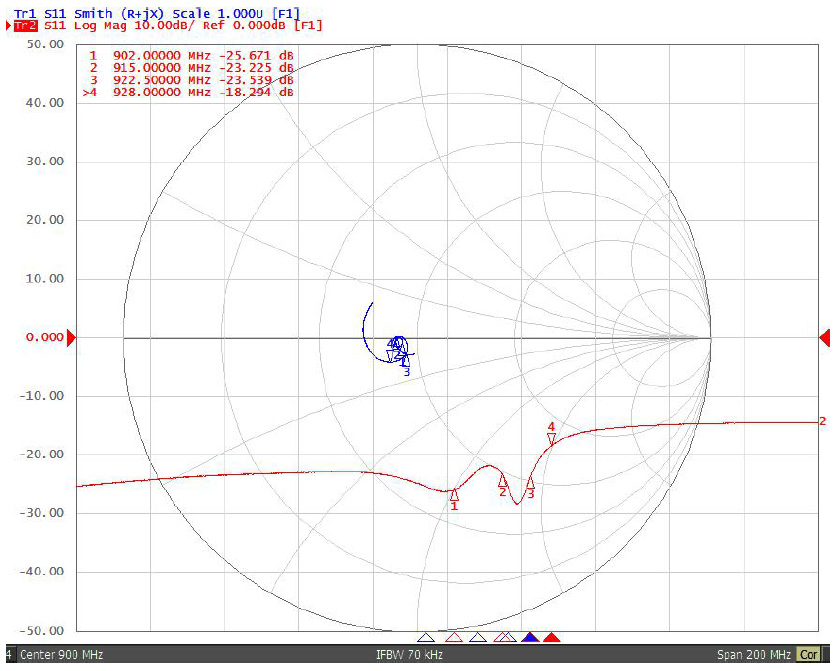Click the Cor correction status indicator
The width and height of the screenshot is (835, 671).
tap(808, 656)
